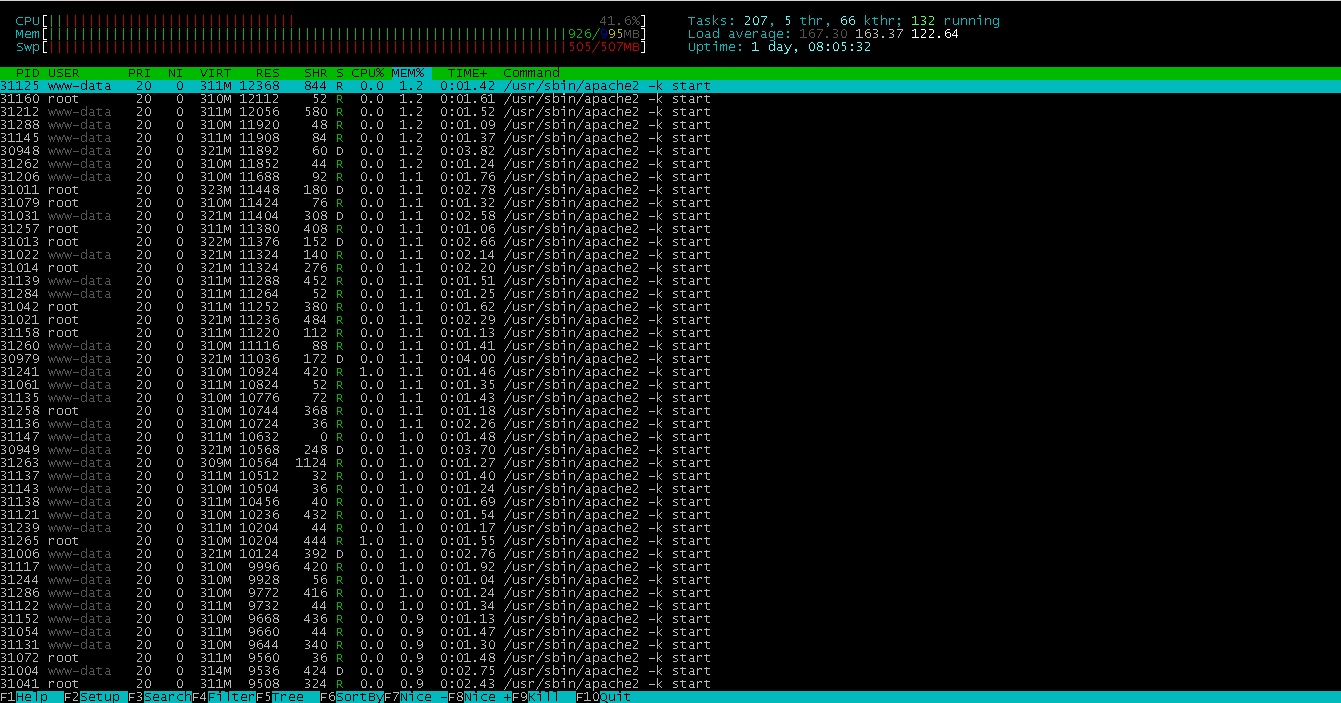
Task: Select process row with PID 31212
Action: (670, 112)
